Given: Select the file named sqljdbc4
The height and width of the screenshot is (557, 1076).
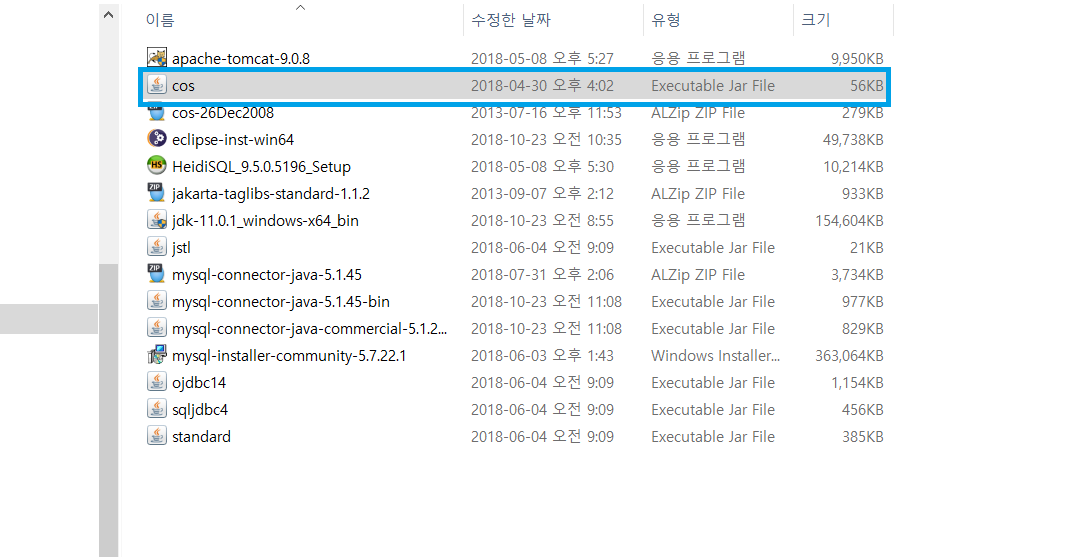Looking at the screenshot, I should pyautogui.click(x=200, y=410).
